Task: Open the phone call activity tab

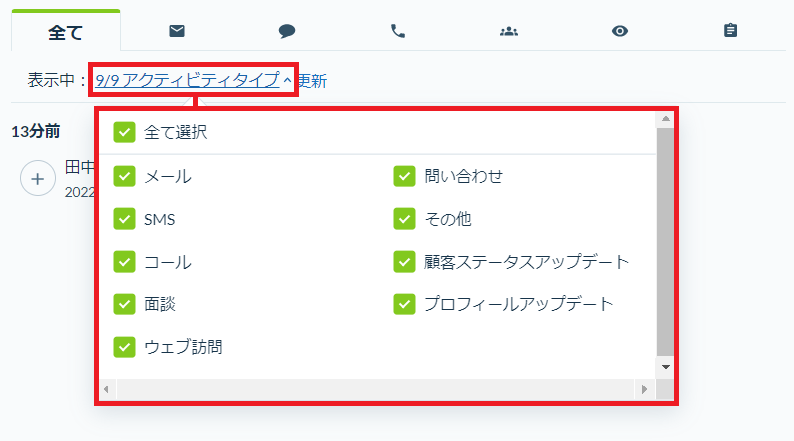Action: tap(398, 31)
